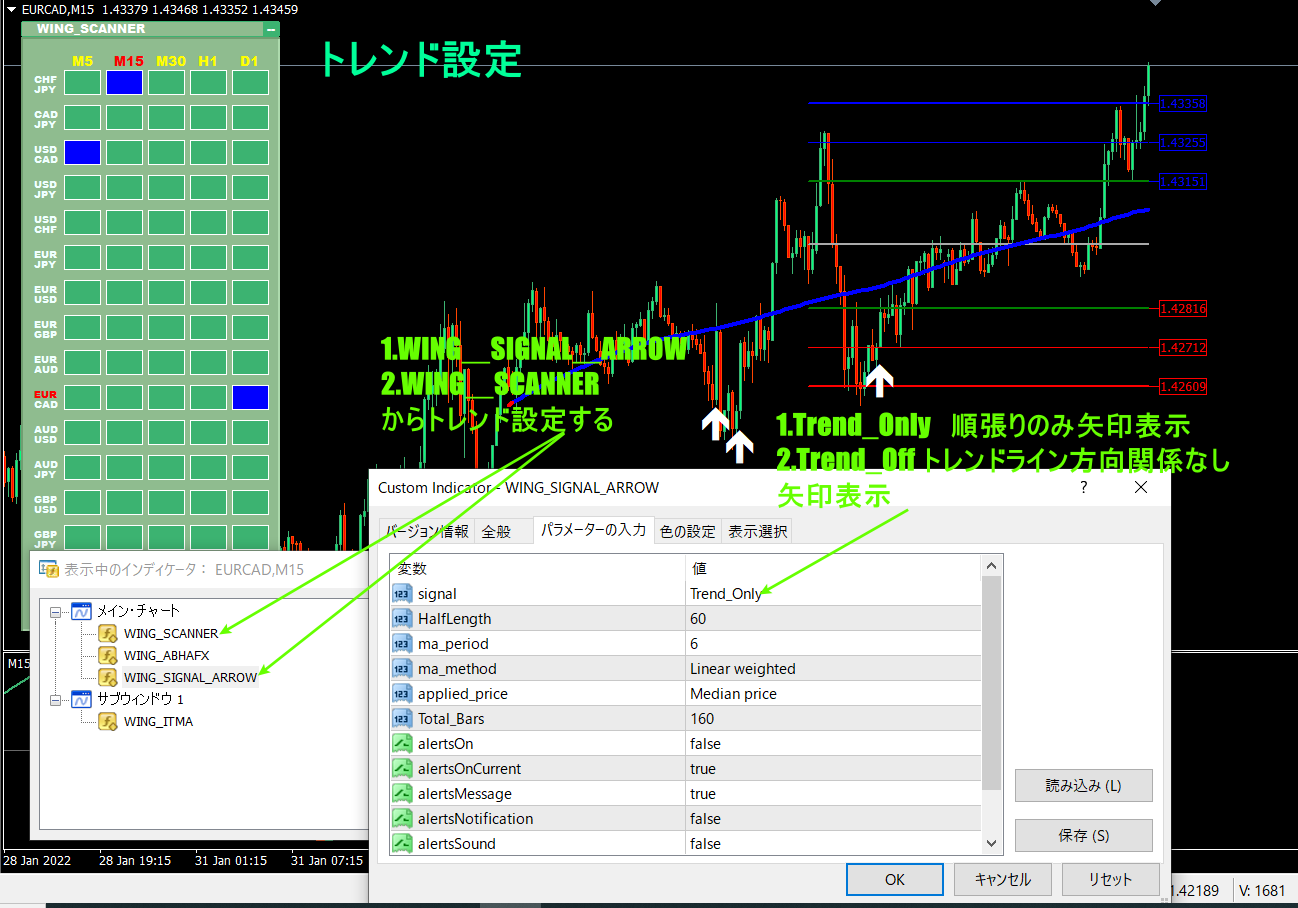Collapse the サブウィンドウ 1 tree node

click(x=56, y=699)
